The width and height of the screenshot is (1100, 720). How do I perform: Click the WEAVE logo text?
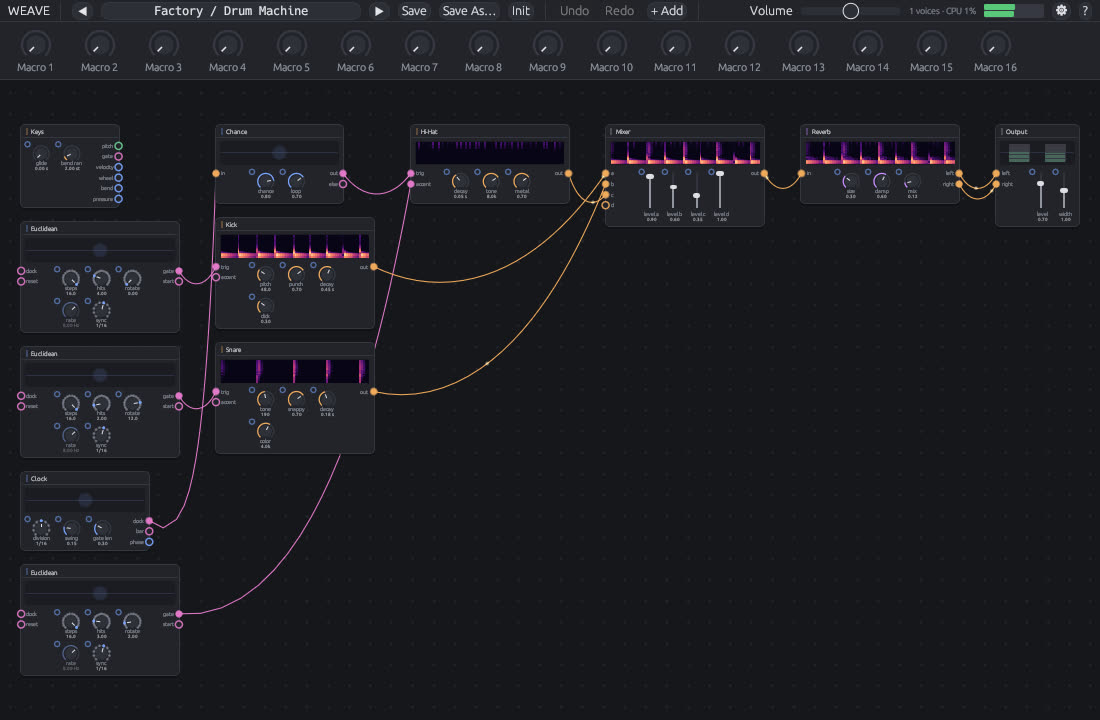pos(29,11)
